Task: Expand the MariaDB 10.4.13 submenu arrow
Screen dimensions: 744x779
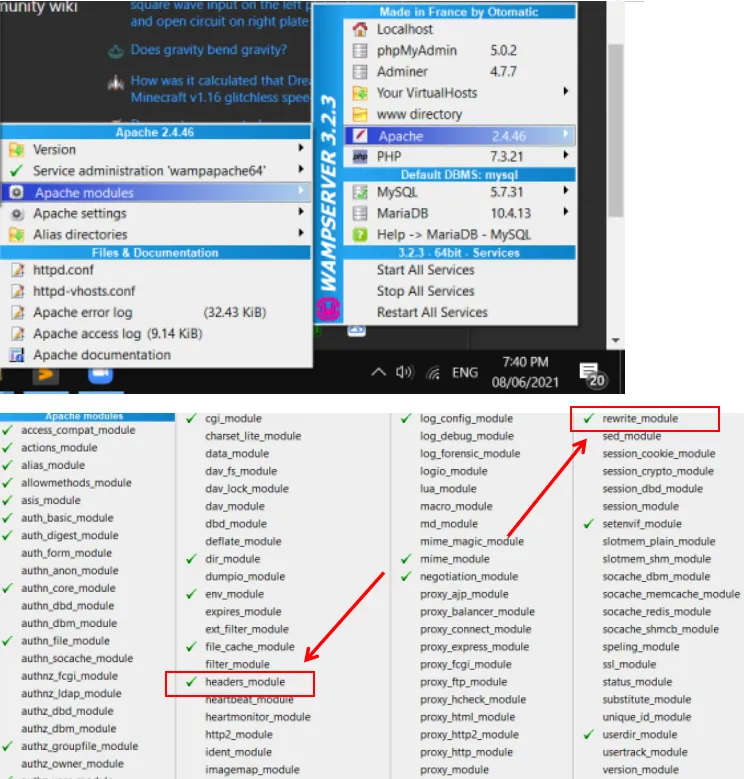Action: point(566,212)
